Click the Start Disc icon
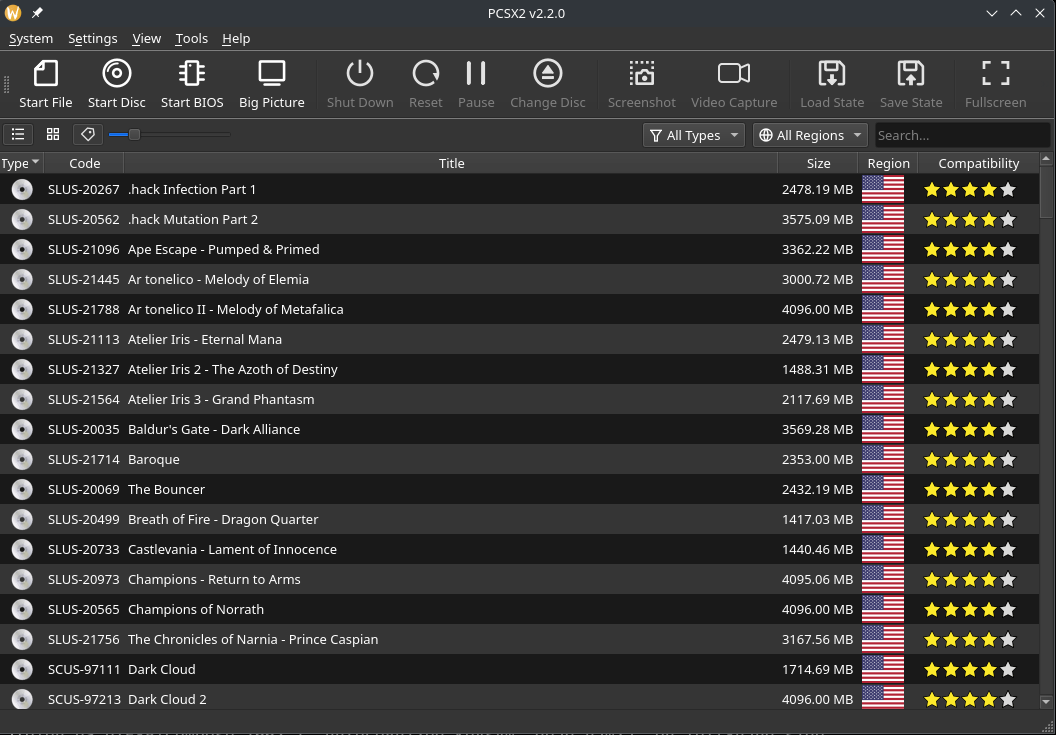The width and height of the screenshot is (1056, 735). click(117, 73)
